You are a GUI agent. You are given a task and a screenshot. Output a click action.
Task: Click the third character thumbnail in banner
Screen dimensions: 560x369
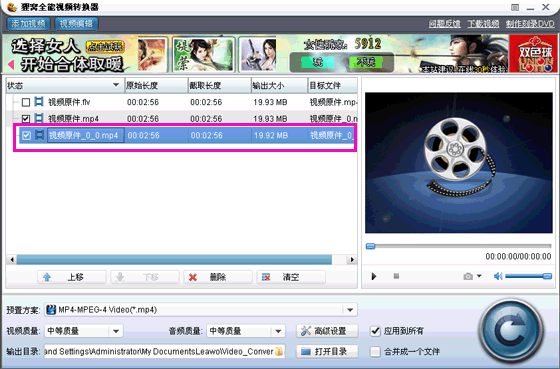coord(258,54)
